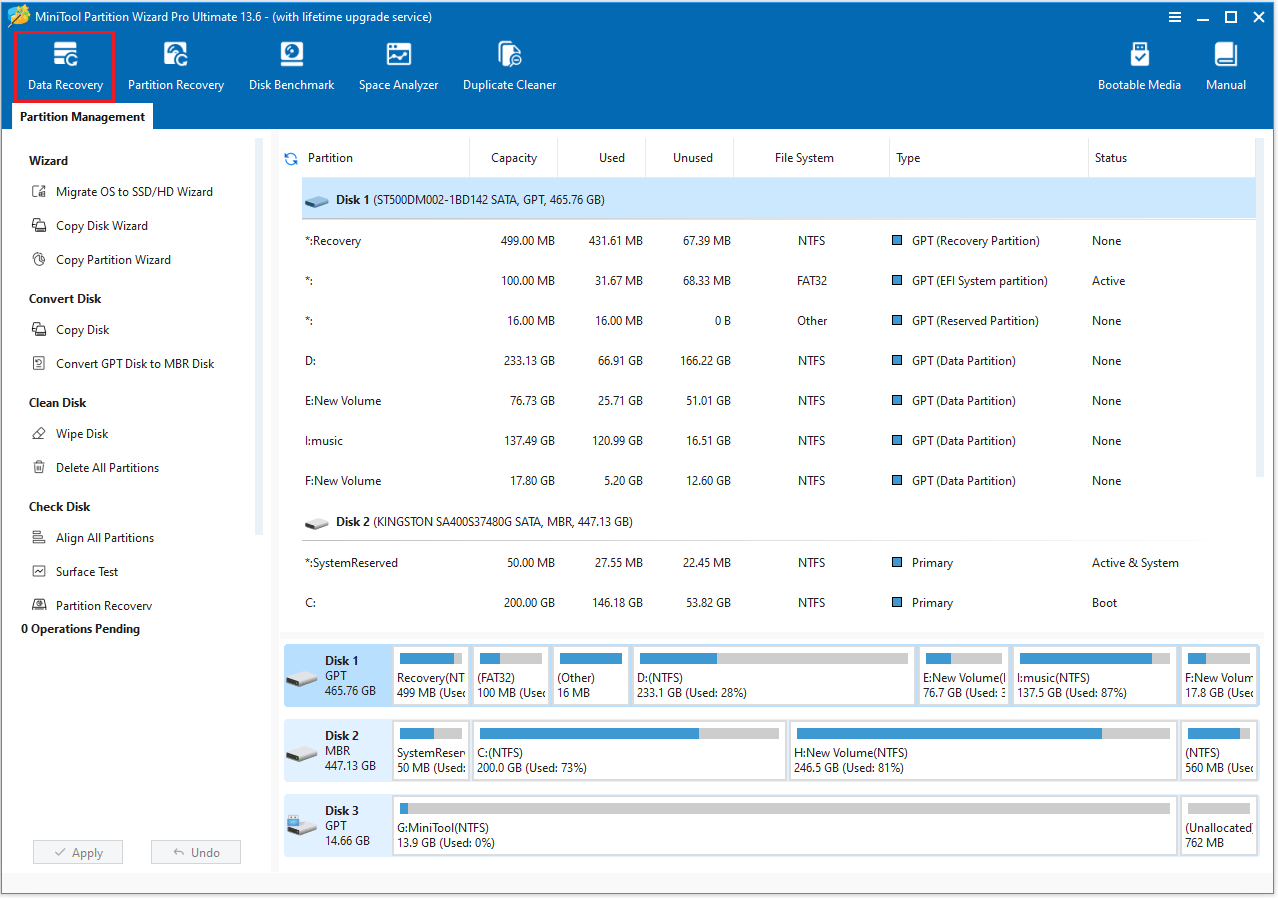This screenshot has width=1278, height=899.
Task: Select (Other) 16 MB block in disk map
Action: [x=590, y=675]
